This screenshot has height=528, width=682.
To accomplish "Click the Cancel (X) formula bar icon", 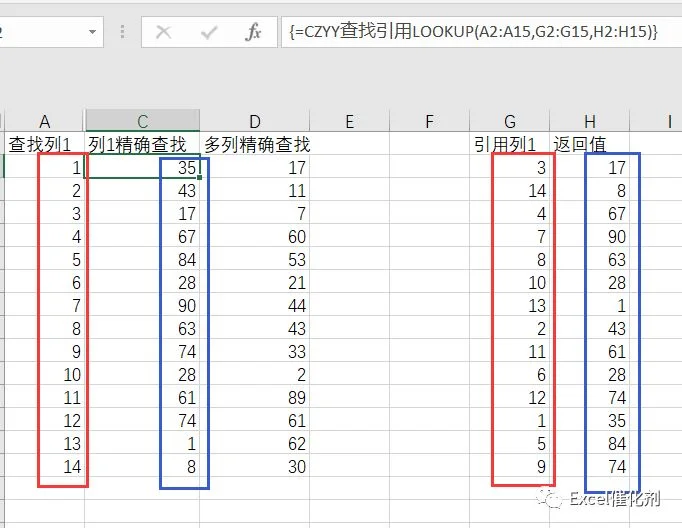I will [164, 32].
